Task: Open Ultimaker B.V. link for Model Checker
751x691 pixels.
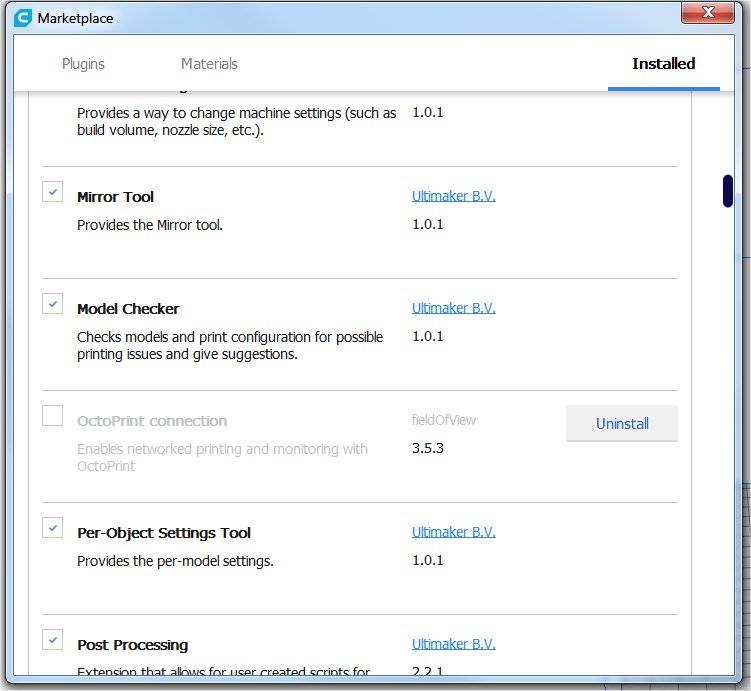Action: pos(454,308)
